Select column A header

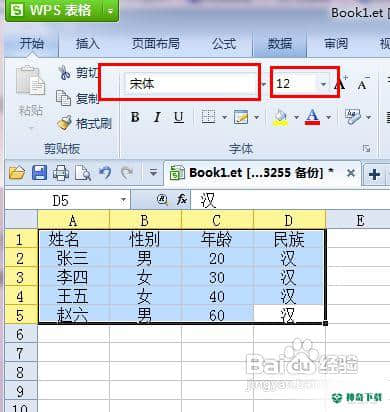[74, 220]
